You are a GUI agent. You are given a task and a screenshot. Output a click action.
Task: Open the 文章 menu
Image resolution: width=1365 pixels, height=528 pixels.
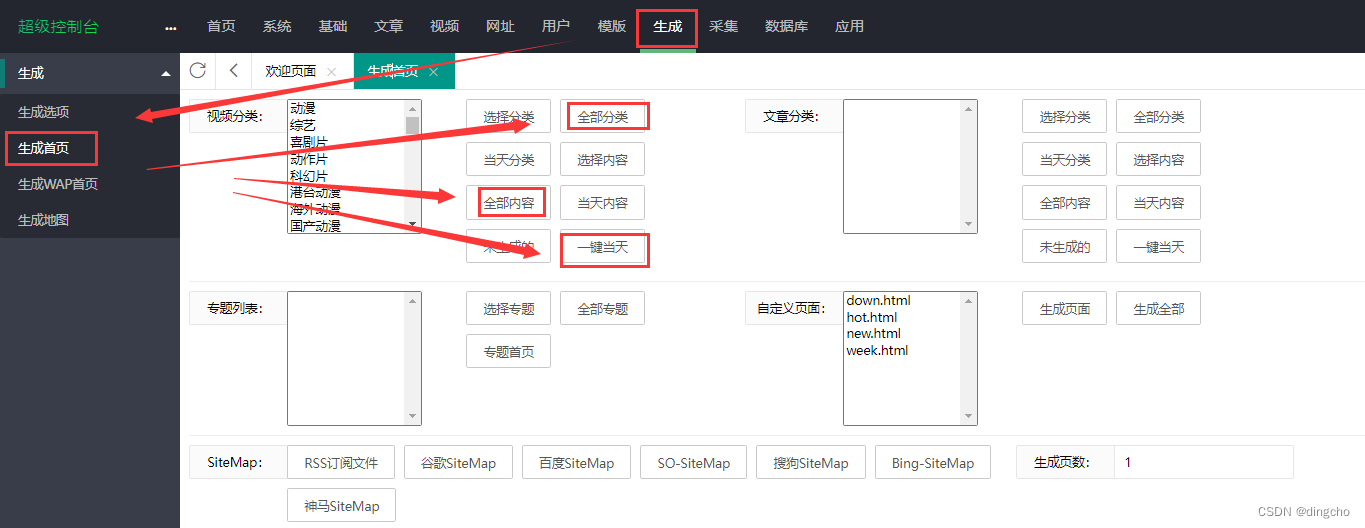click(x=389, y=26)
